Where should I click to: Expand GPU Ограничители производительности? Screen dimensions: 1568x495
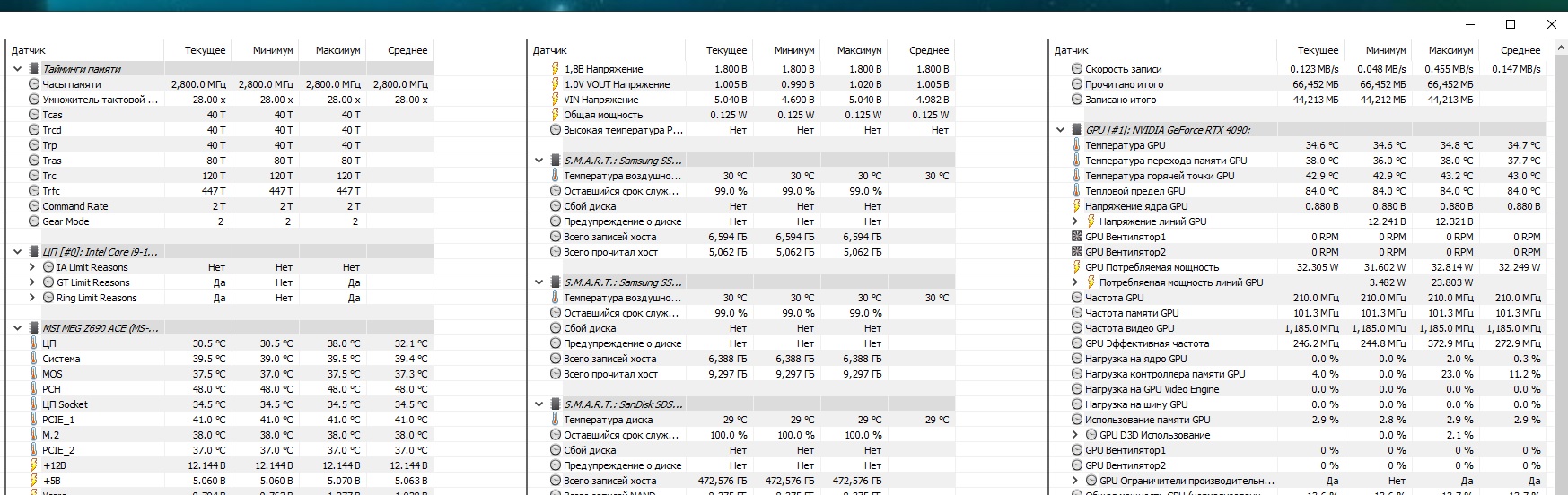point(1075,481)
